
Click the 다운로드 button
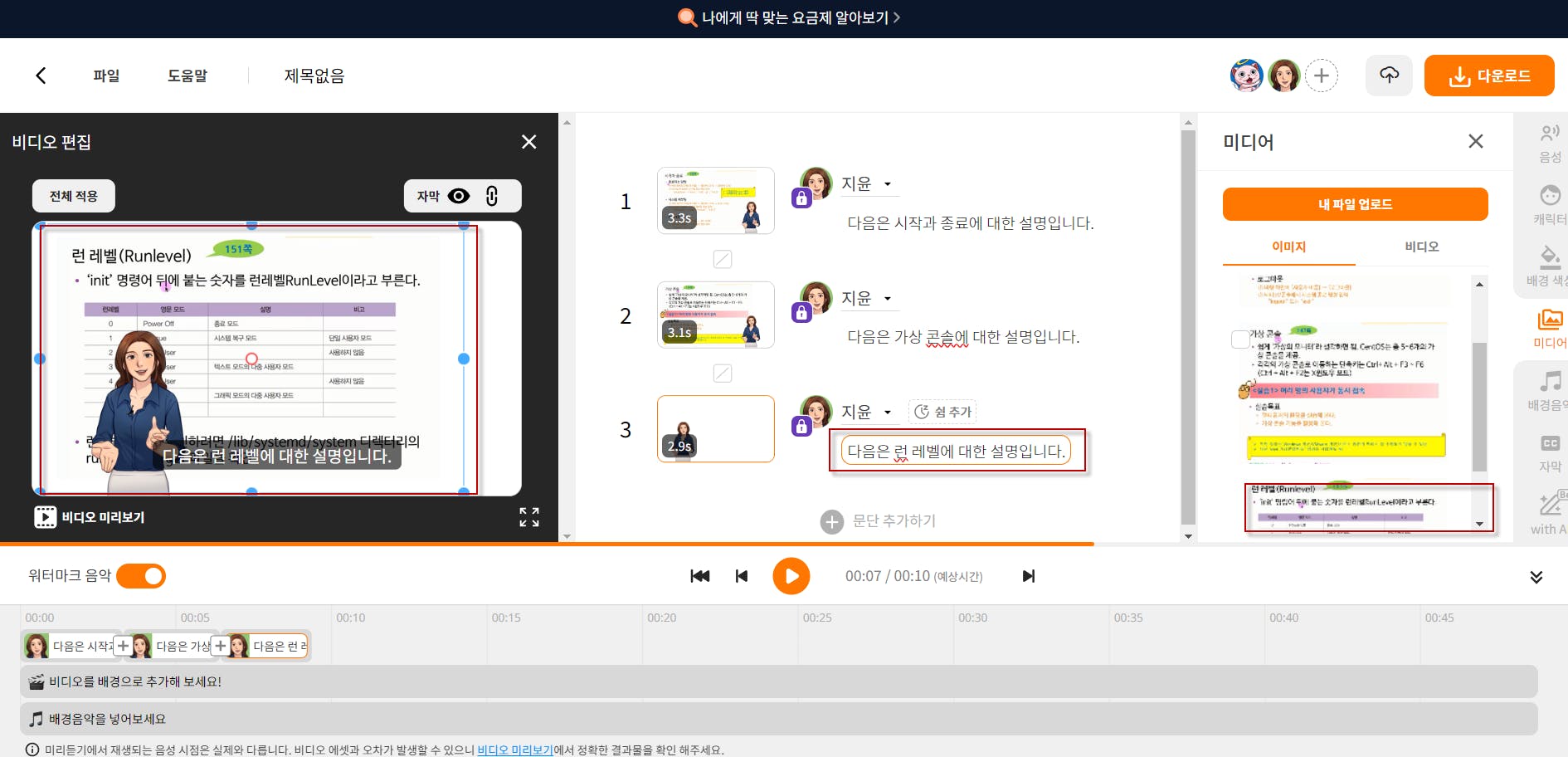tap(1489, 76)
